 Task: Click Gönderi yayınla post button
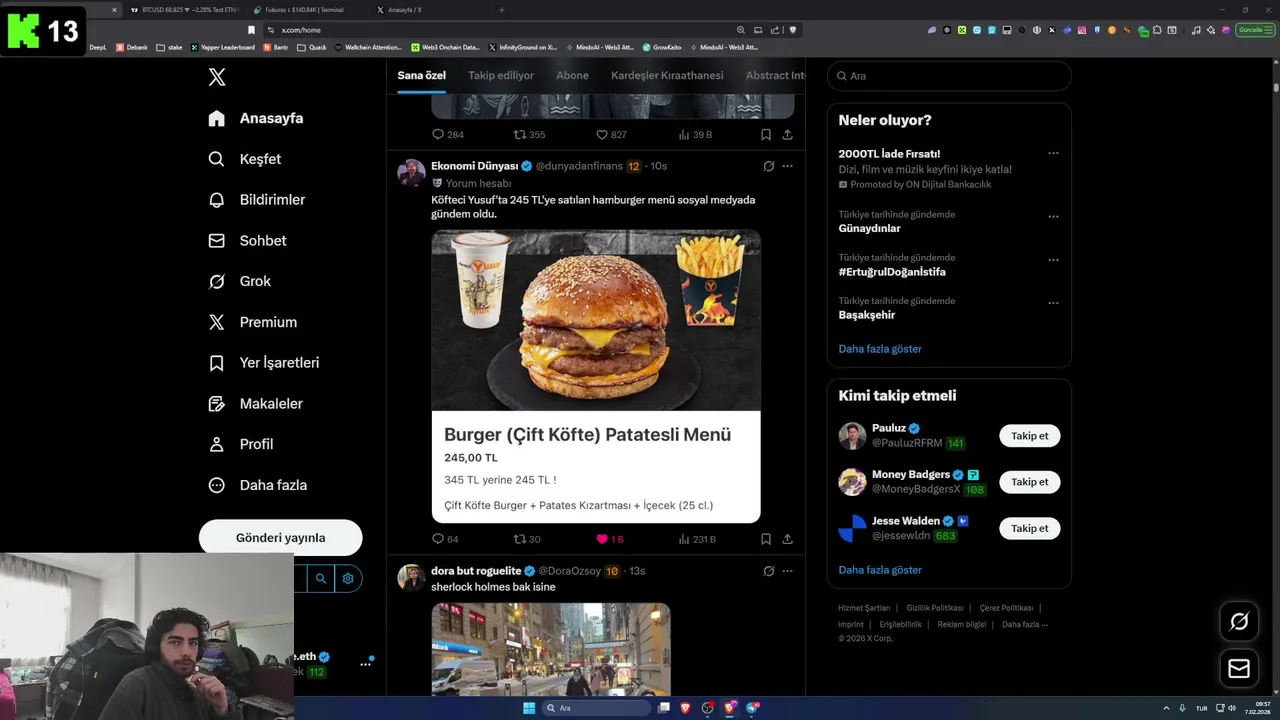point(280,537)
